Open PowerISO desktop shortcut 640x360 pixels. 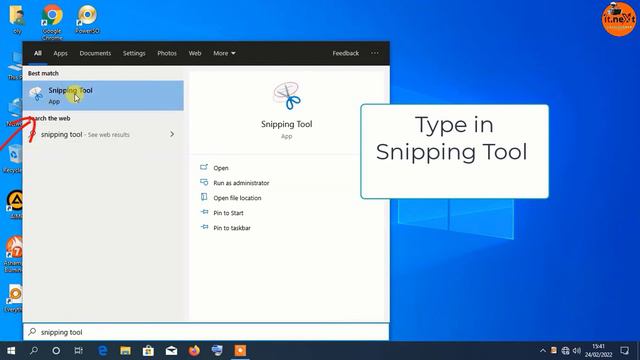coord(87,19)
